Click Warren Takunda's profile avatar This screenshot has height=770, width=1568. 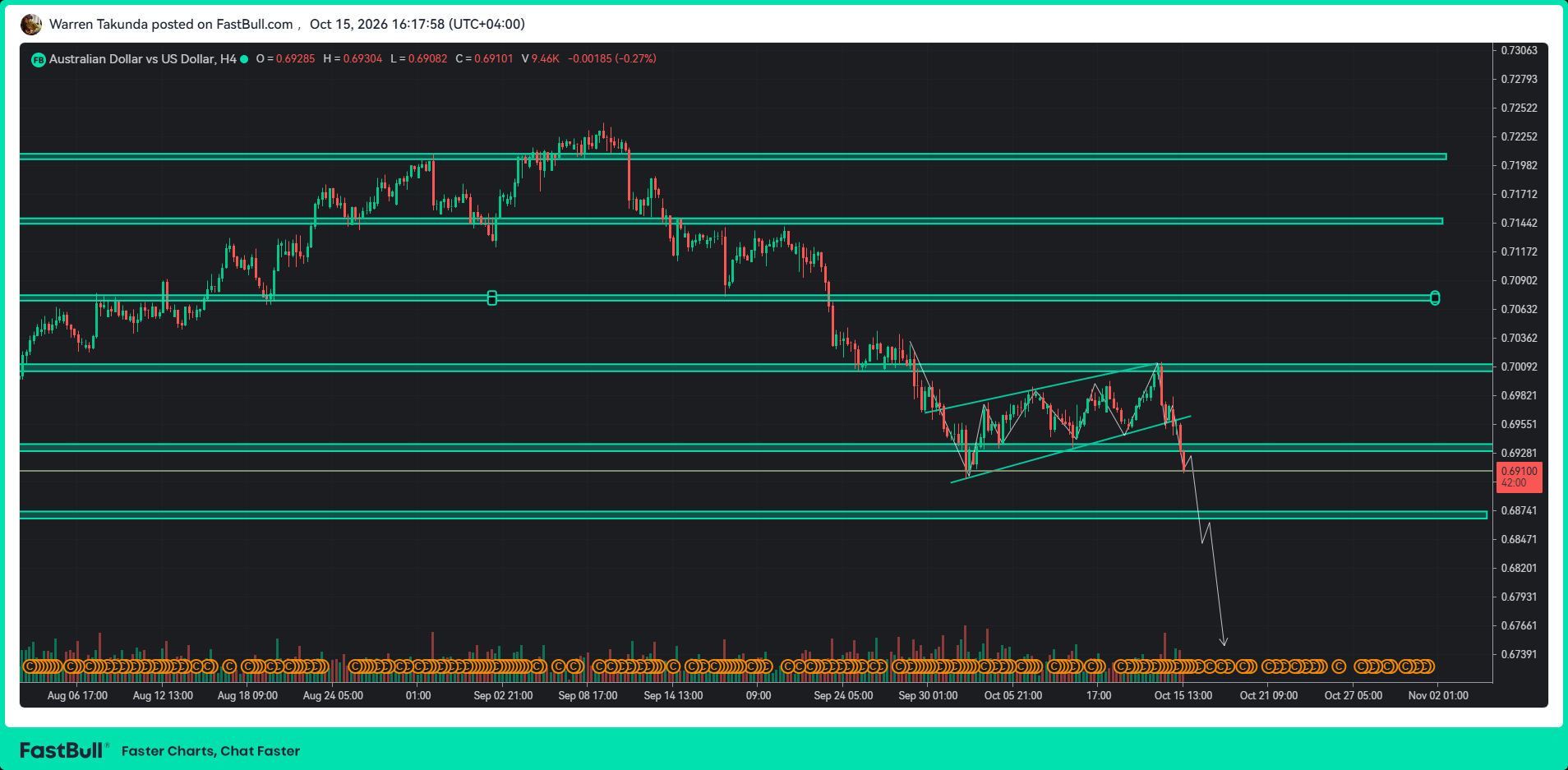(x=31, y=25)
